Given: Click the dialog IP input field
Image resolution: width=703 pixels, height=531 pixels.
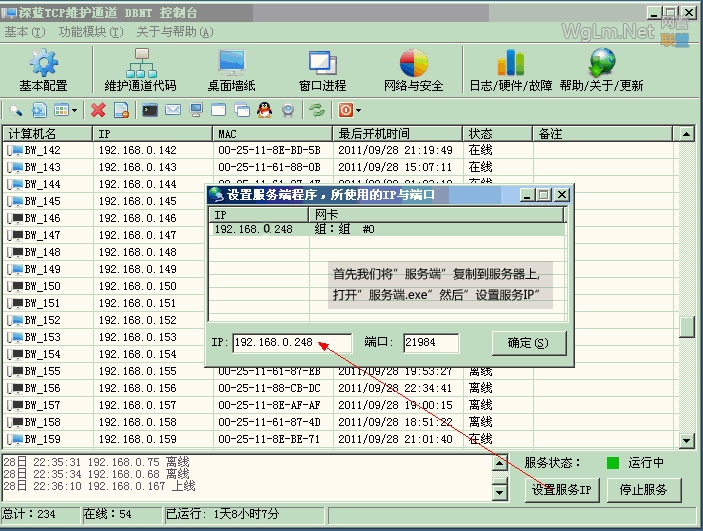Looking at the screenshot, I should coord(292,343).
